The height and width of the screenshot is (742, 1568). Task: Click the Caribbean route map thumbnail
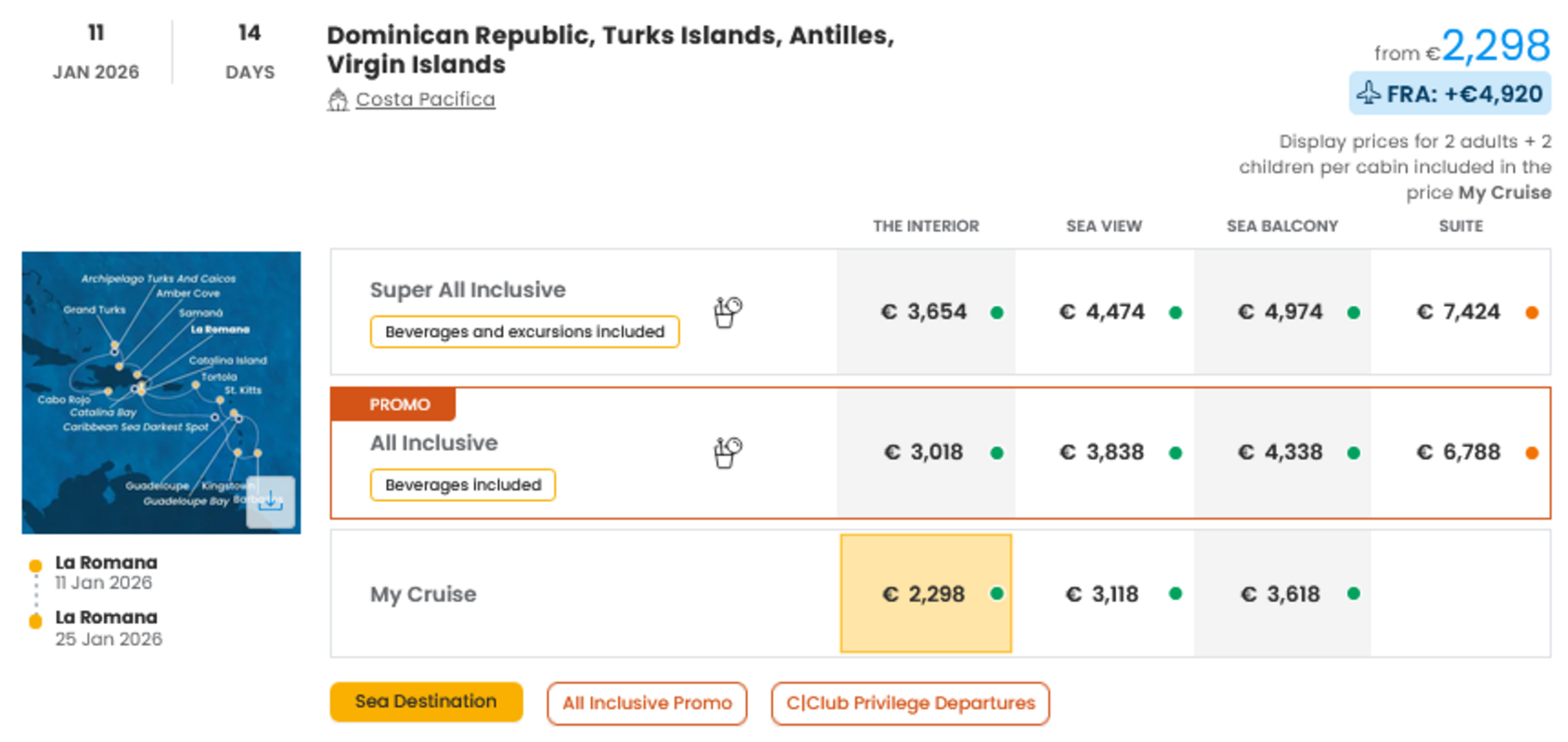pos(161,391)
